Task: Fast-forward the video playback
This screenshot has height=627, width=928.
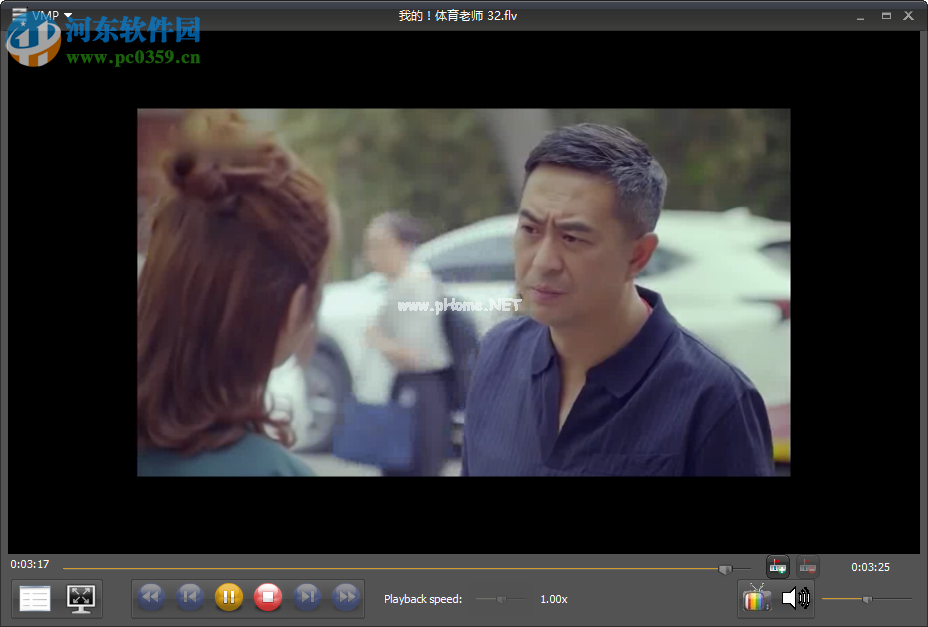Action: point(346,597)
